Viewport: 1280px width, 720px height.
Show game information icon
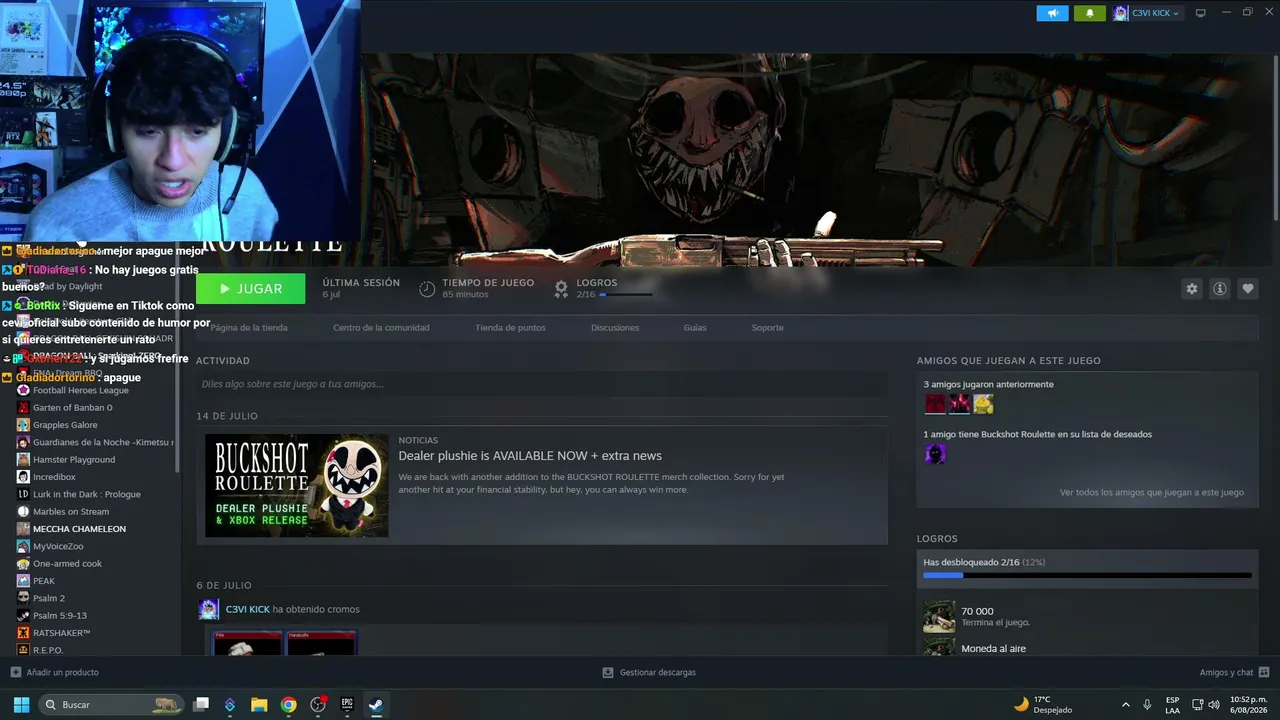(x=1219, y=289)
